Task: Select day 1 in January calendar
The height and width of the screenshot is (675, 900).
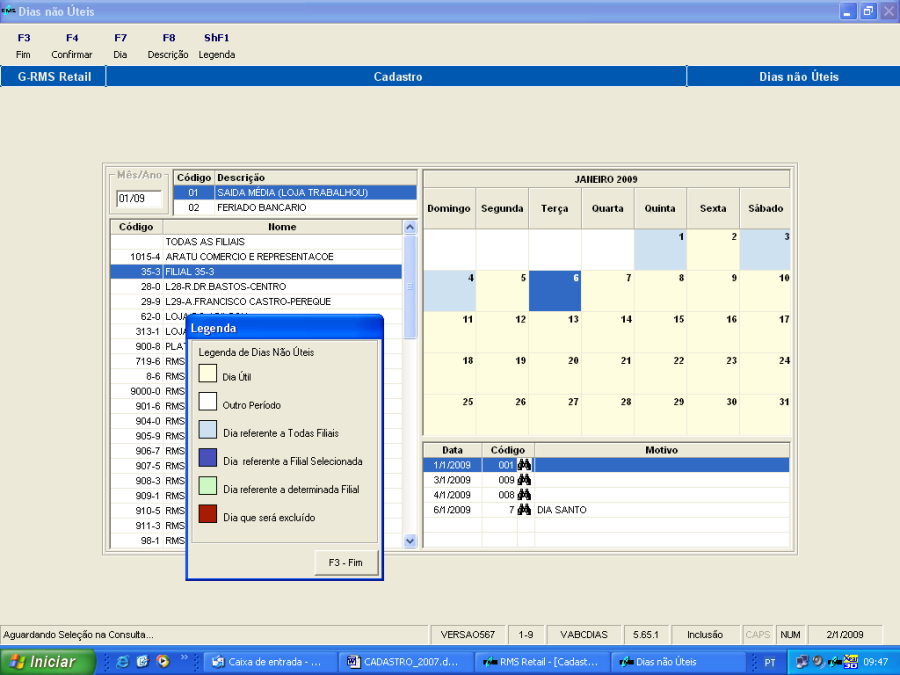Action: click(660, 250)
